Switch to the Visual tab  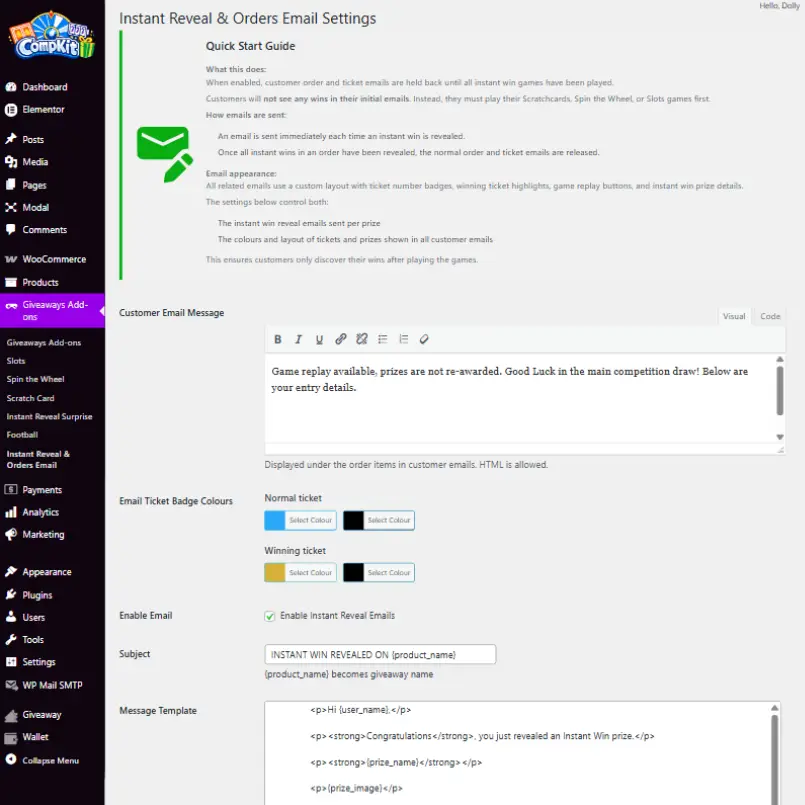[x=734, y=315]
